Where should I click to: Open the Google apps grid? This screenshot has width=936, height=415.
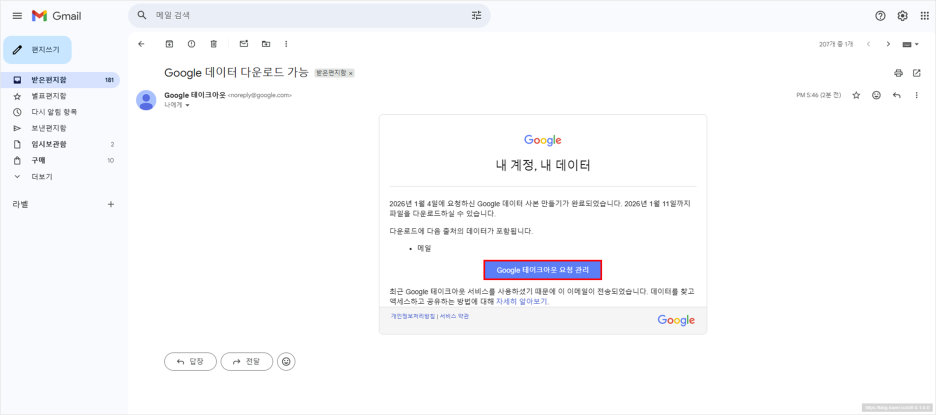pyautogui.click(x=925, y=16)
